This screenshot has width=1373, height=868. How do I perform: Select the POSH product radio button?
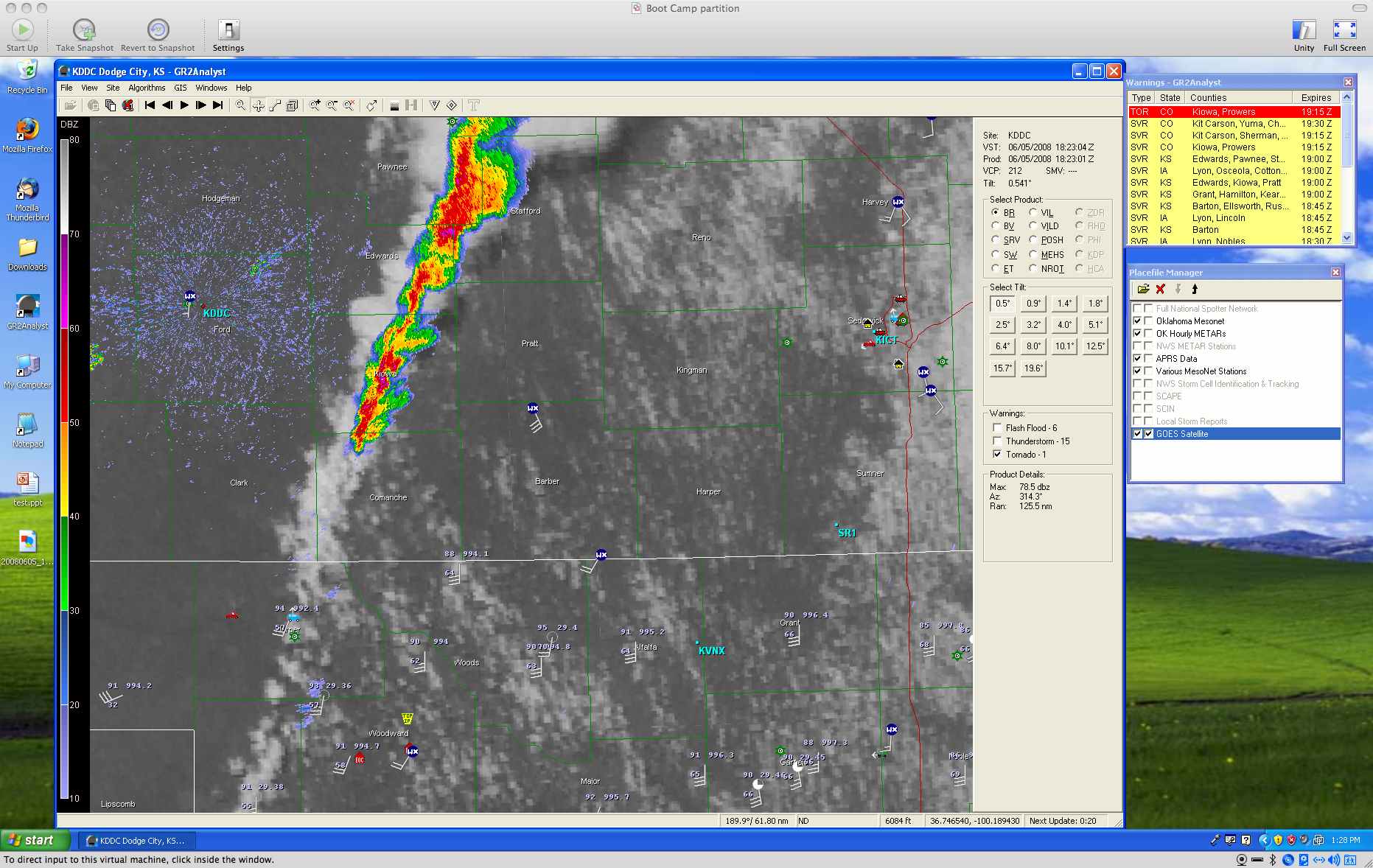click(1033, 240)
